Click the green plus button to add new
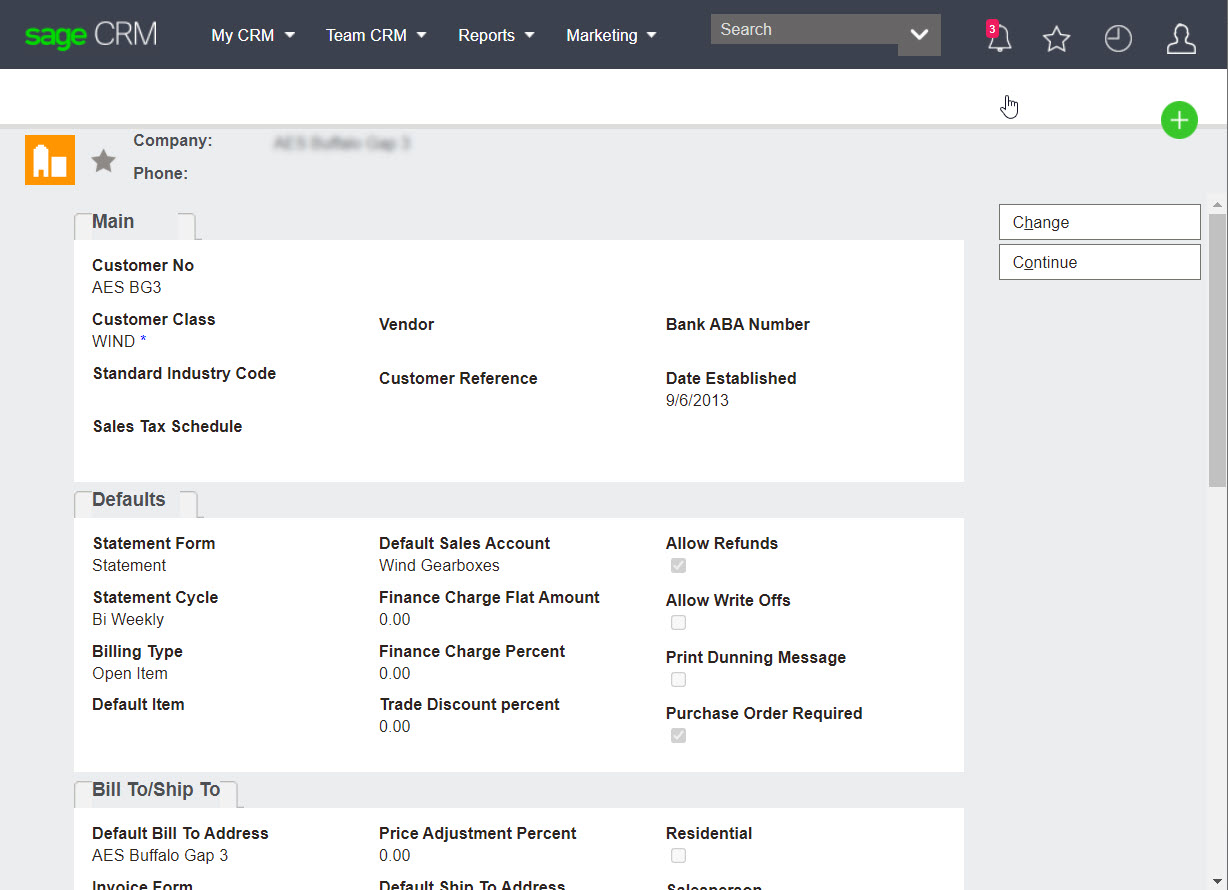Screen dimensions: 1228x890 point(1179,119)
